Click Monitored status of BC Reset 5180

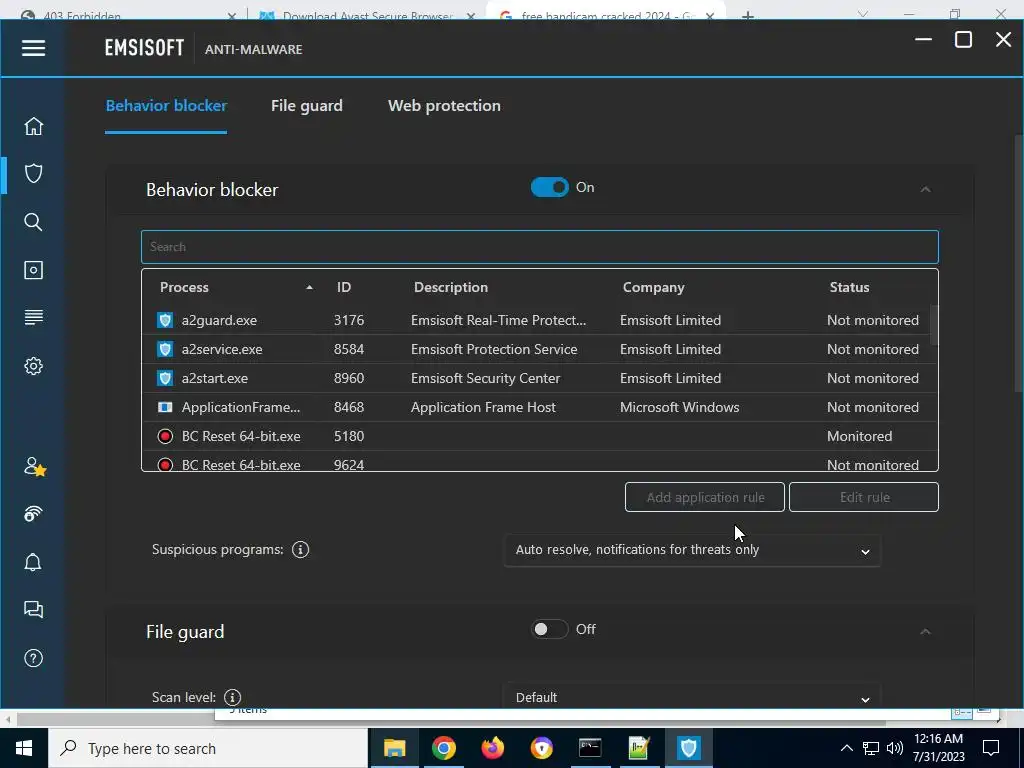pyautogui.click(x=859, y=436)
